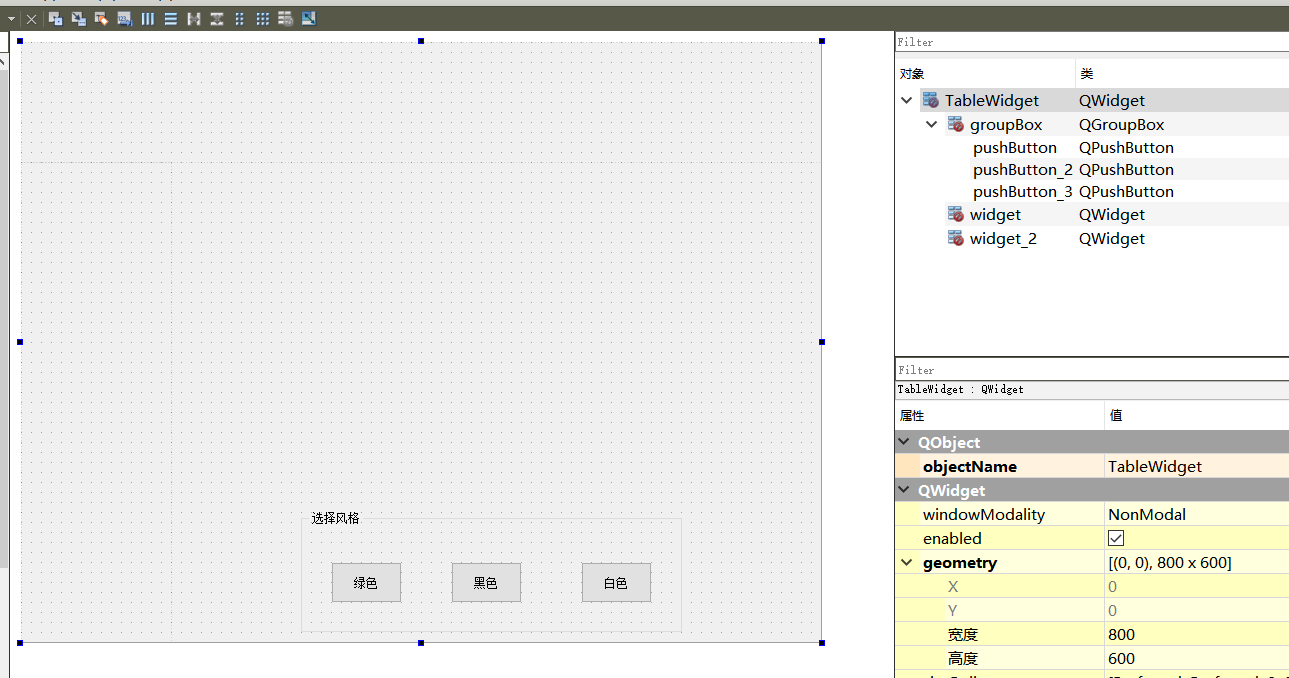The width and height of the screenshot is (1289, 678).
Task: Collapse the groupBox tree node
Action: click(x=931, y=125)
